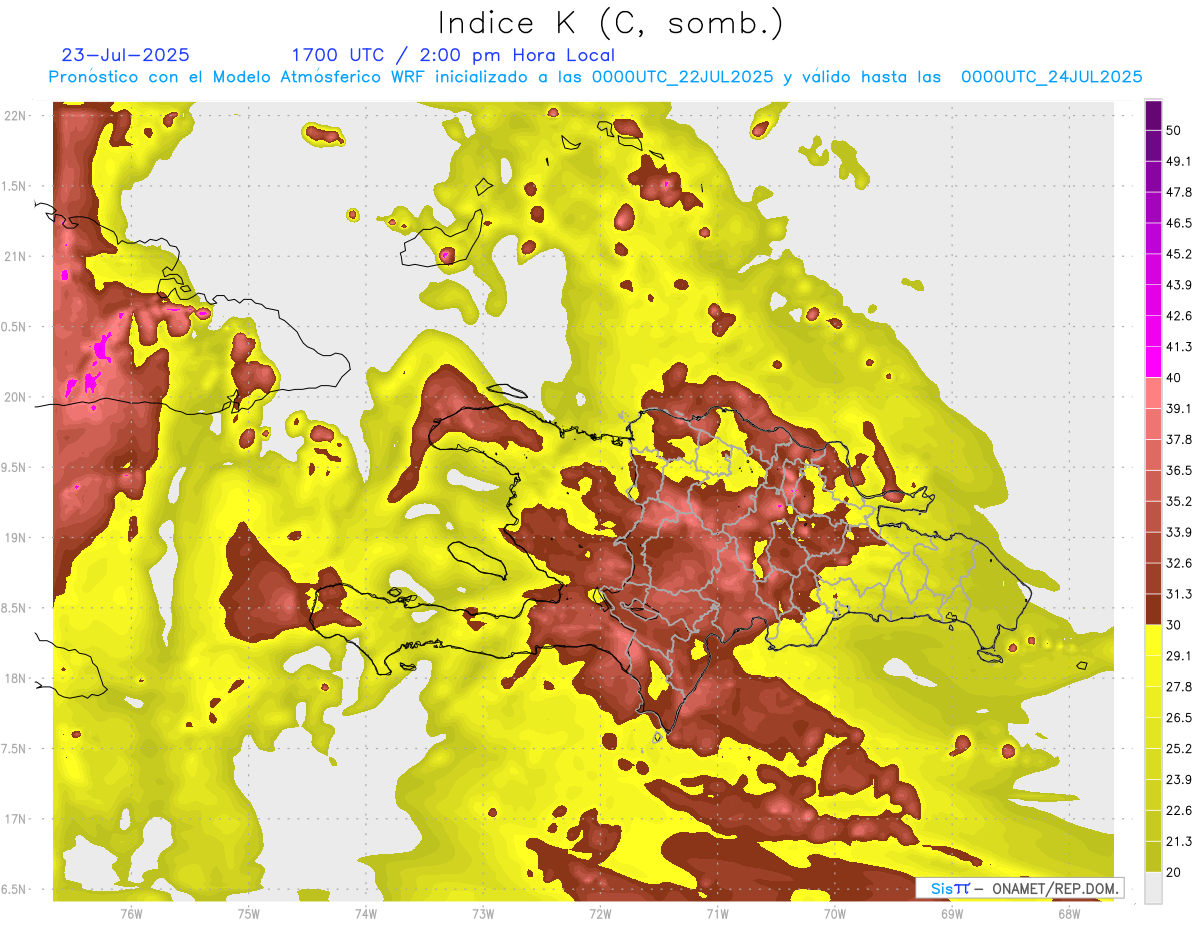Select the color bar label "31.3"

click(1179, 594)
